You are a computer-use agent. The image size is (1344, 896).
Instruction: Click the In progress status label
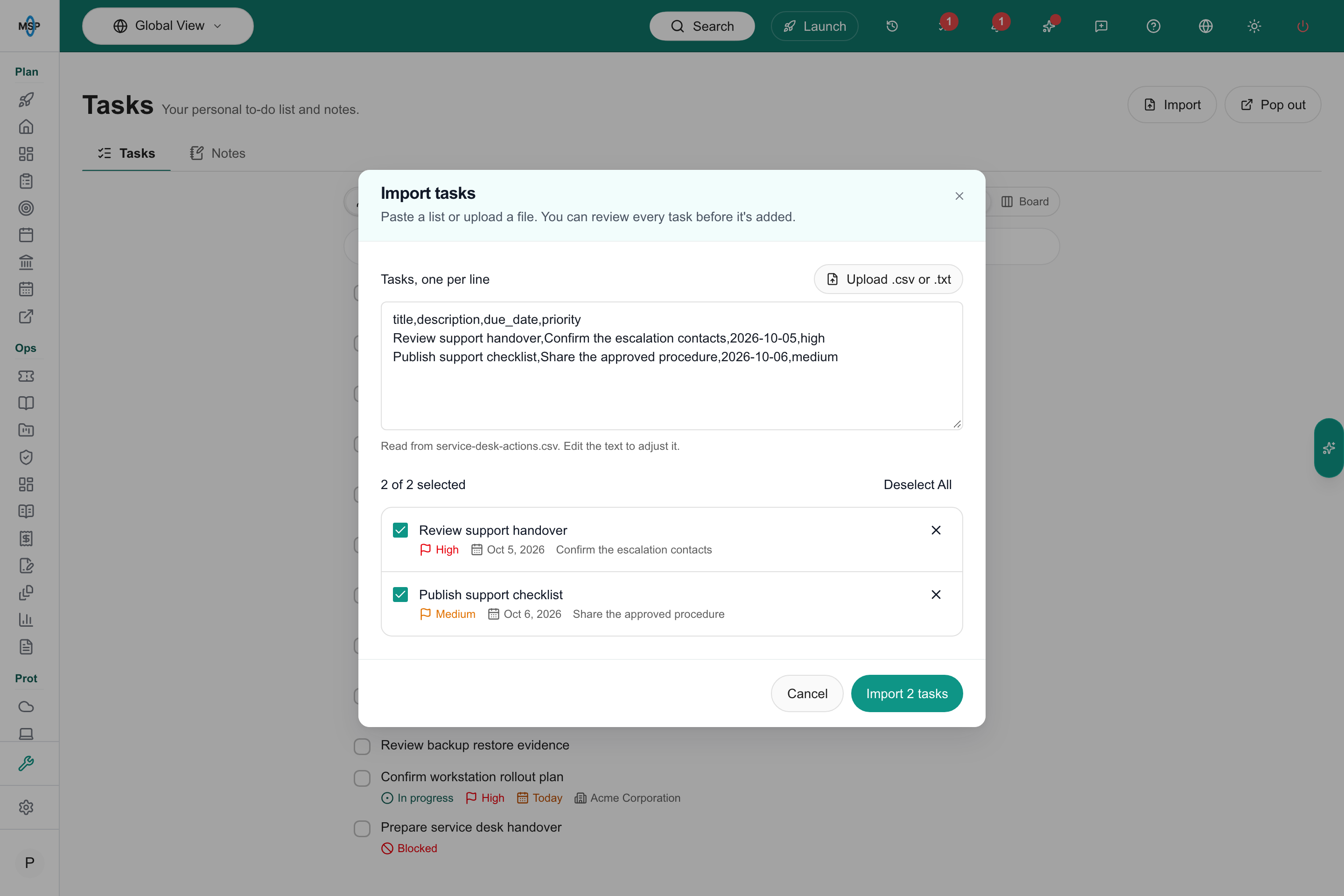(417, 798)
